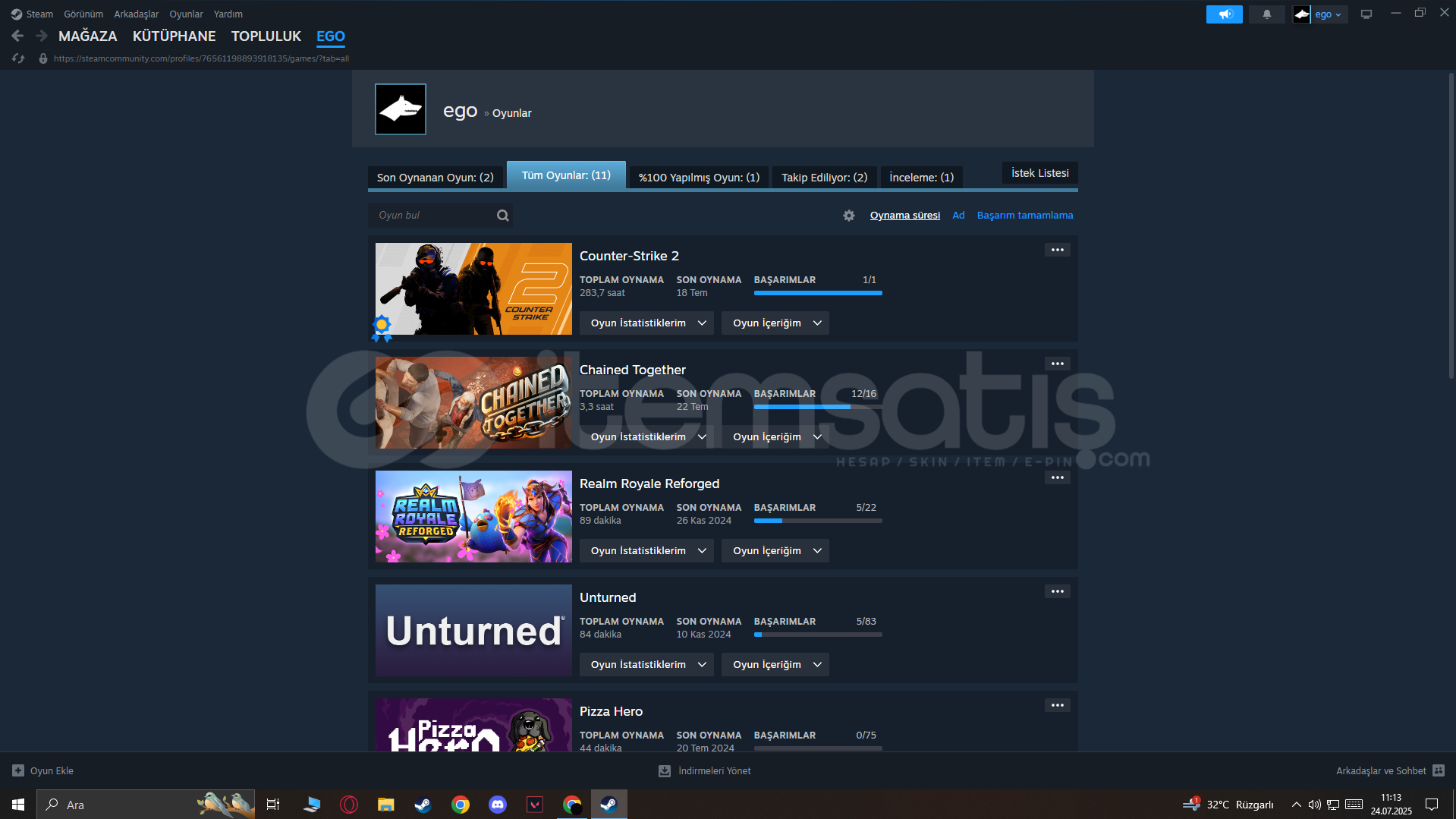Viewport: 1456px width, 819px height.
Task: Click Chained Together achievements progress bar
Action: [x=818, y=407]
